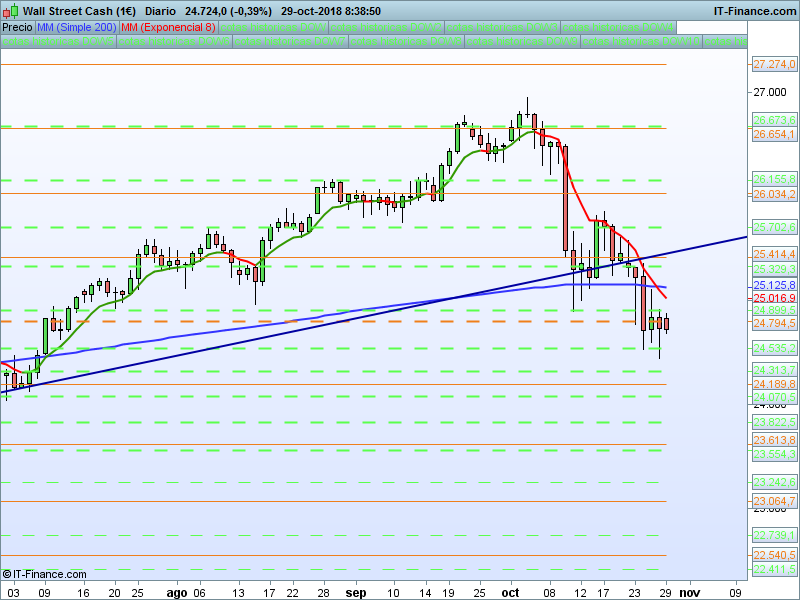This screenshot has width=800, height=600.
Task: Click the 22.411,5 green price label
Action: (x=774, y=569)
